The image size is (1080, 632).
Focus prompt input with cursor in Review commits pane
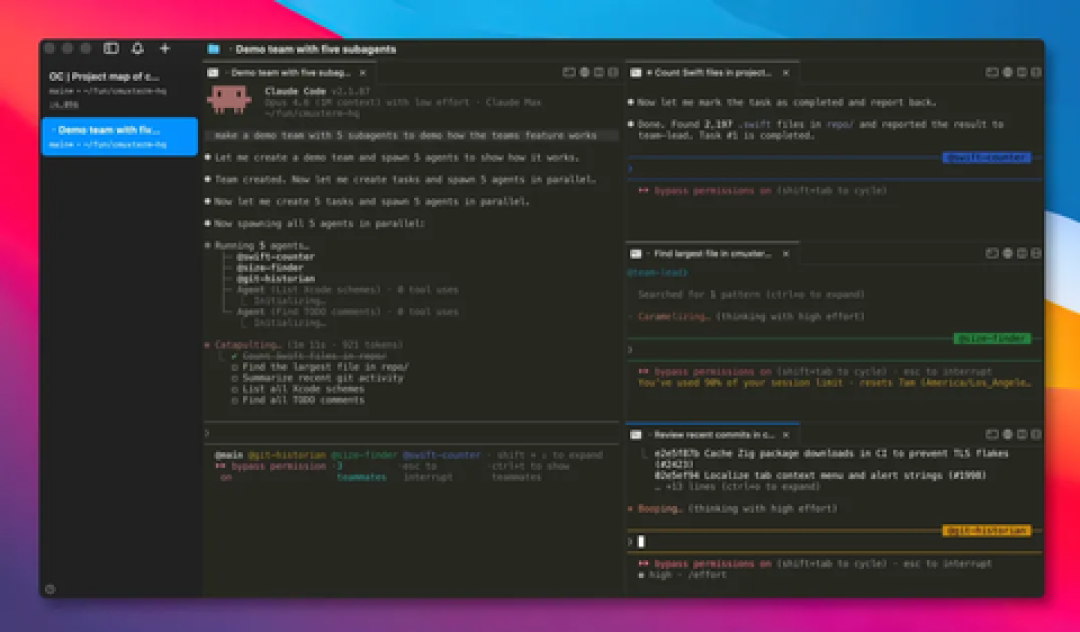[x=833, y=542]
